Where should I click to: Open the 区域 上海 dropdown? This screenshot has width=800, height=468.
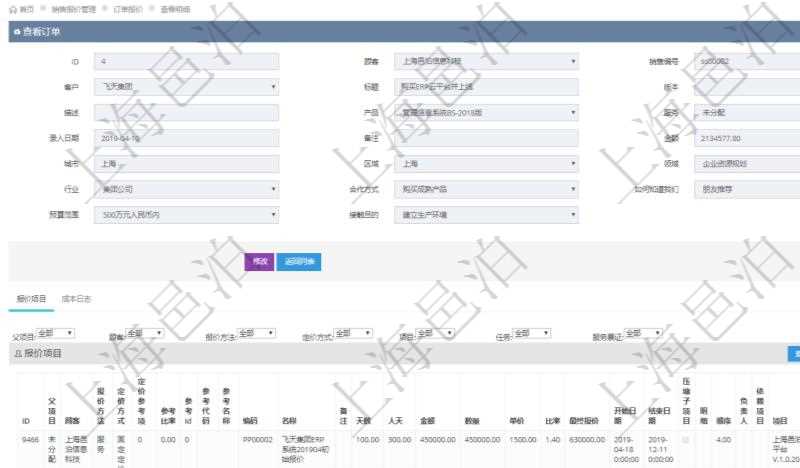pyautogui.click(x=486, y=163)
